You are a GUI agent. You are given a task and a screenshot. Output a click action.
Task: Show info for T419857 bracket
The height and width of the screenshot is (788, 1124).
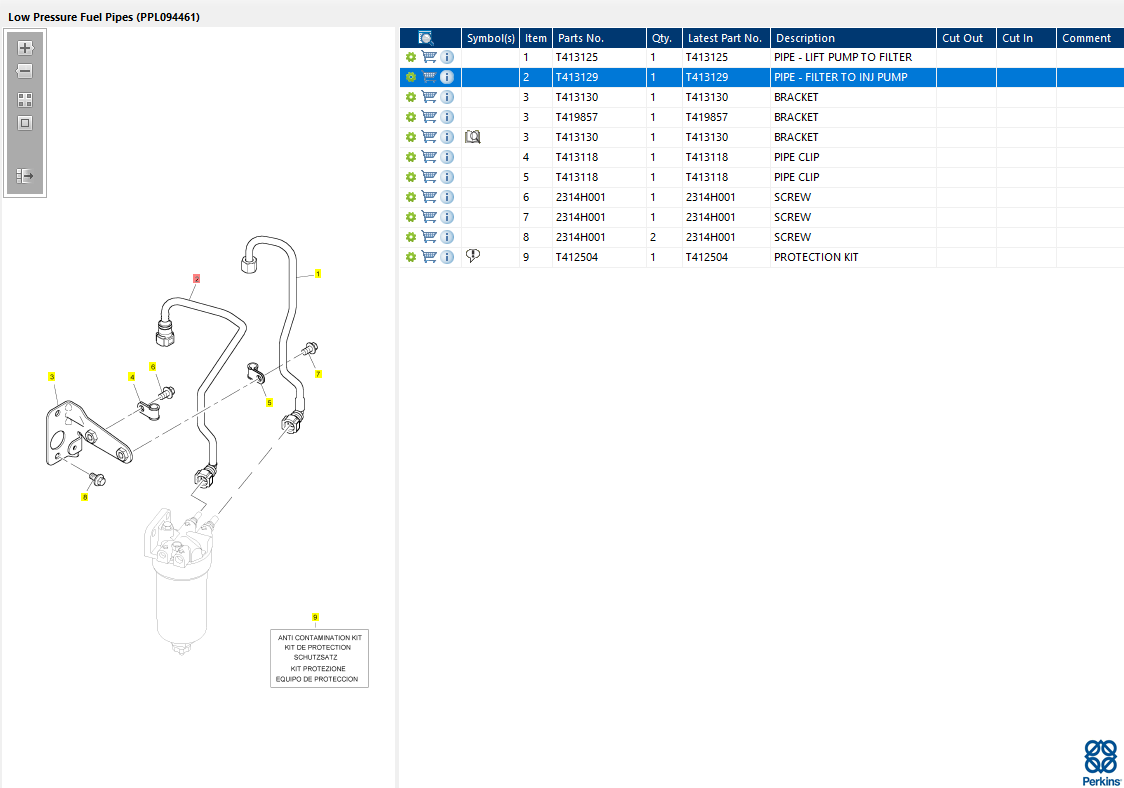pos(447,117)
